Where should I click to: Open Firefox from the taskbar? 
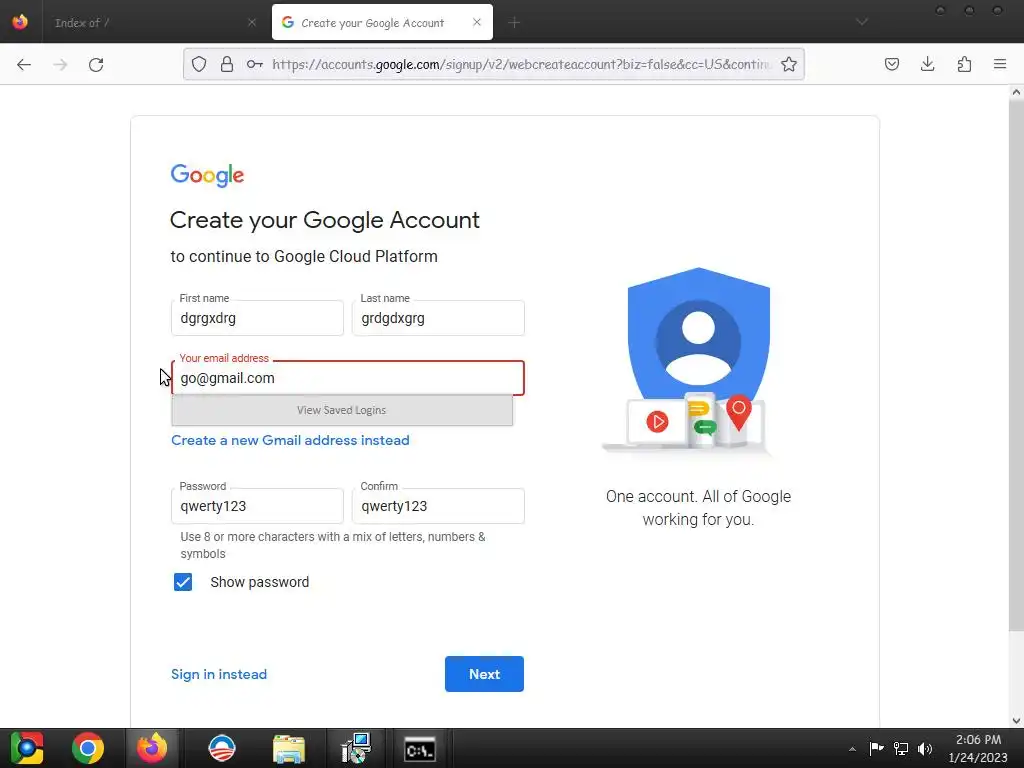click(x=152, y=748)
